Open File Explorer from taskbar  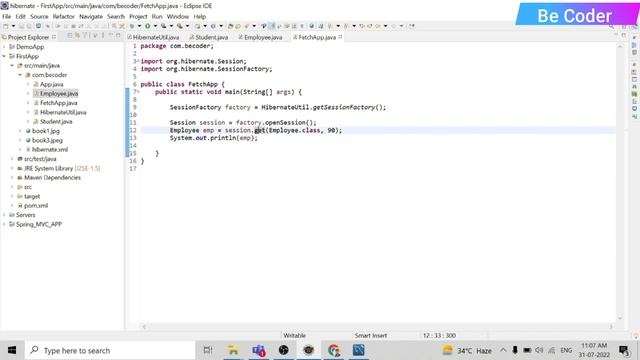click(x=233, y=350)
